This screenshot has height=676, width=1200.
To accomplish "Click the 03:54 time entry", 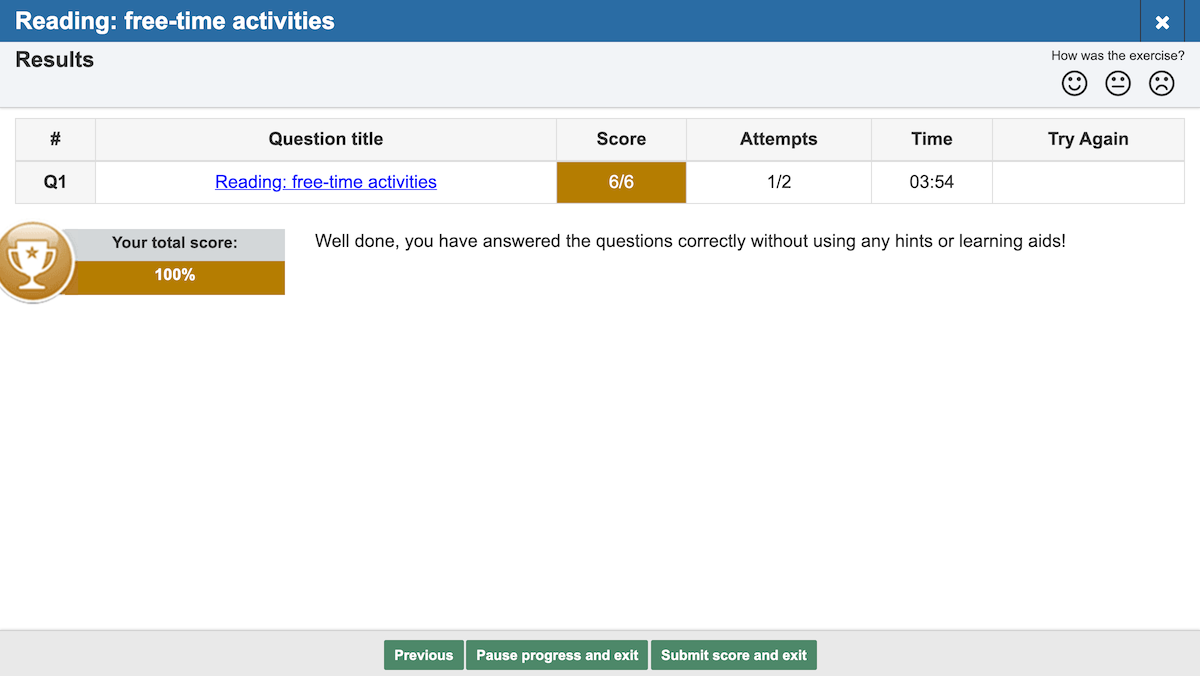I will (x=931, y=181).
